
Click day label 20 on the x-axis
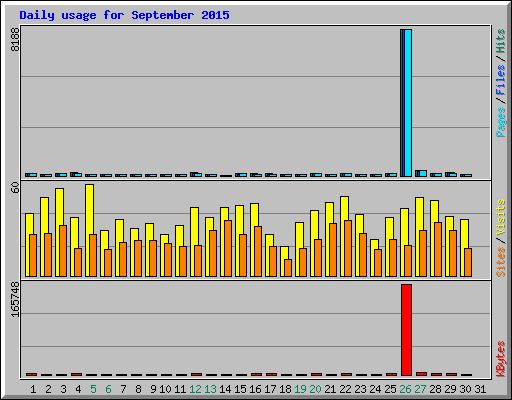tap(315, 389)
